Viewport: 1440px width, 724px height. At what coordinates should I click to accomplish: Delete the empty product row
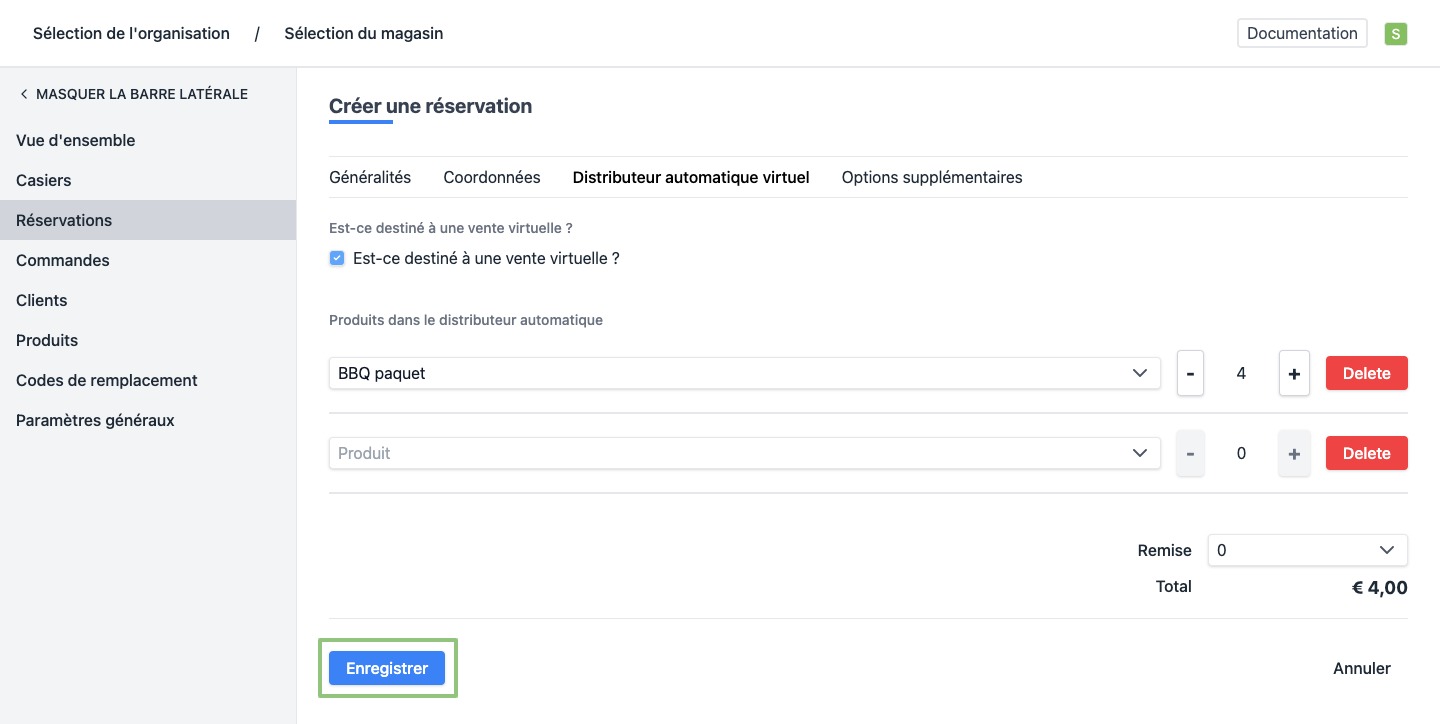[x=1366, y=454]
